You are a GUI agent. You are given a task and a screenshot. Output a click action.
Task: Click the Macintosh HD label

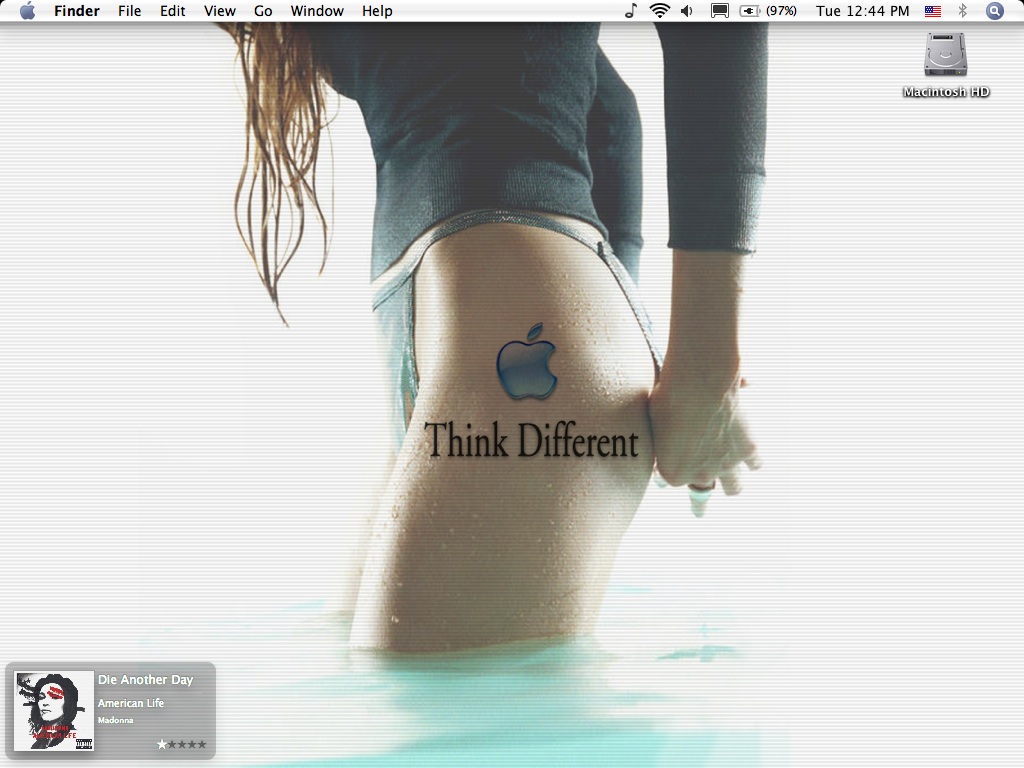946,92
